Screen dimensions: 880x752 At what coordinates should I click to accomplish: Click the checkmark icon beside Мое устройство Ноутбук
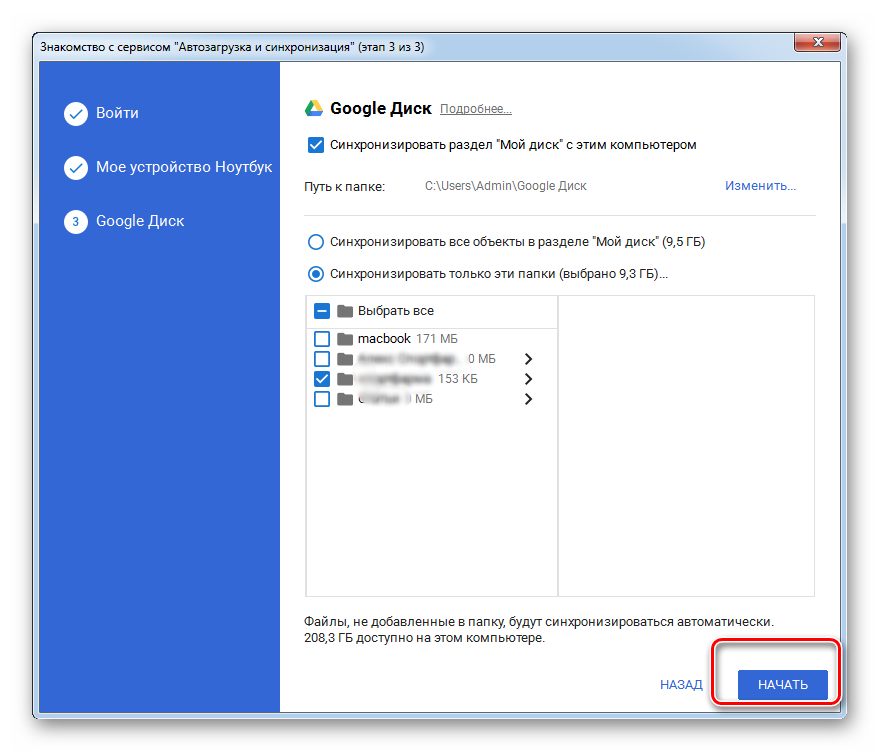[x=76, y=168]
